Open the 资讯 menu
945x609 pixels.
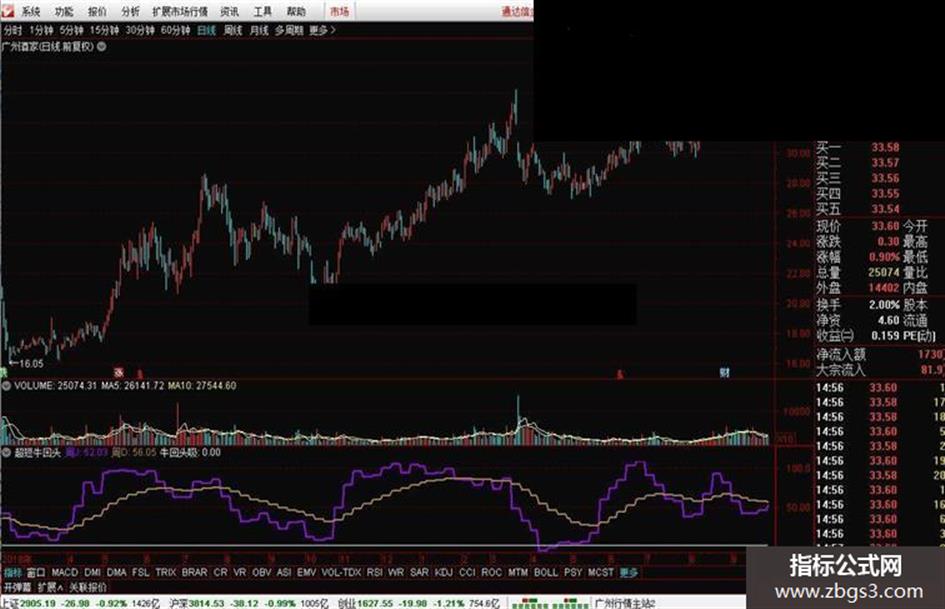(230, 11)
